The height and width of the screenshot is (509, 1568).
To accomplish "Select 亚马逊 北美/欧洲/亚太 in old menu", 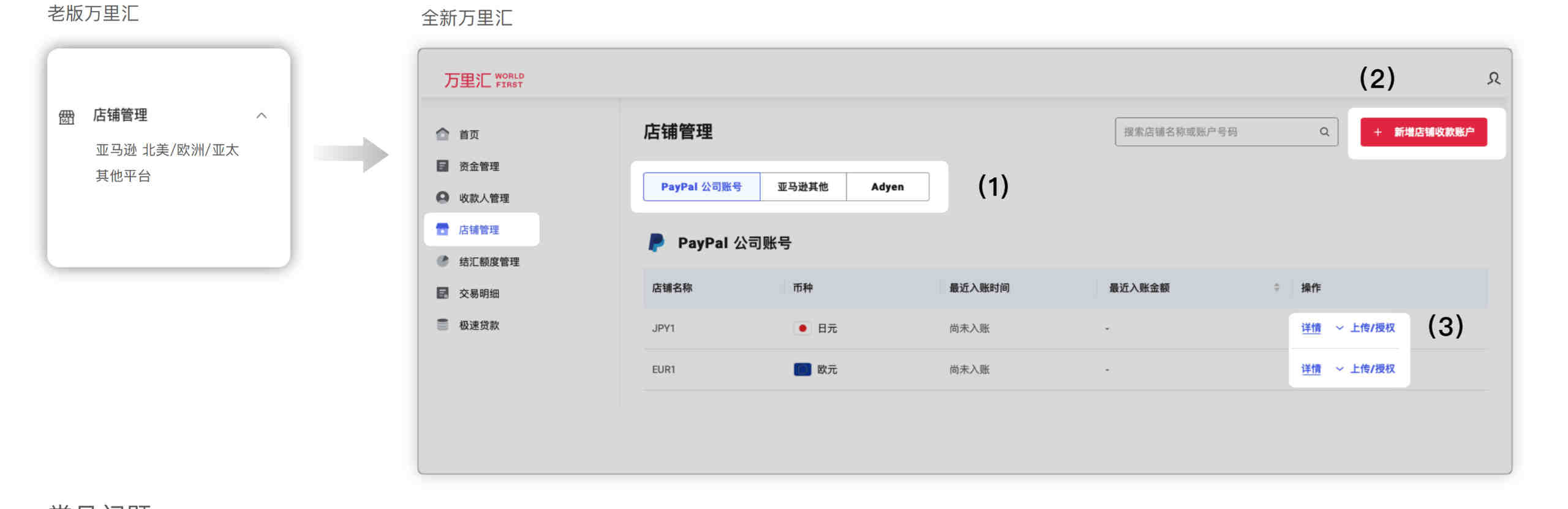I will [167, 150].
